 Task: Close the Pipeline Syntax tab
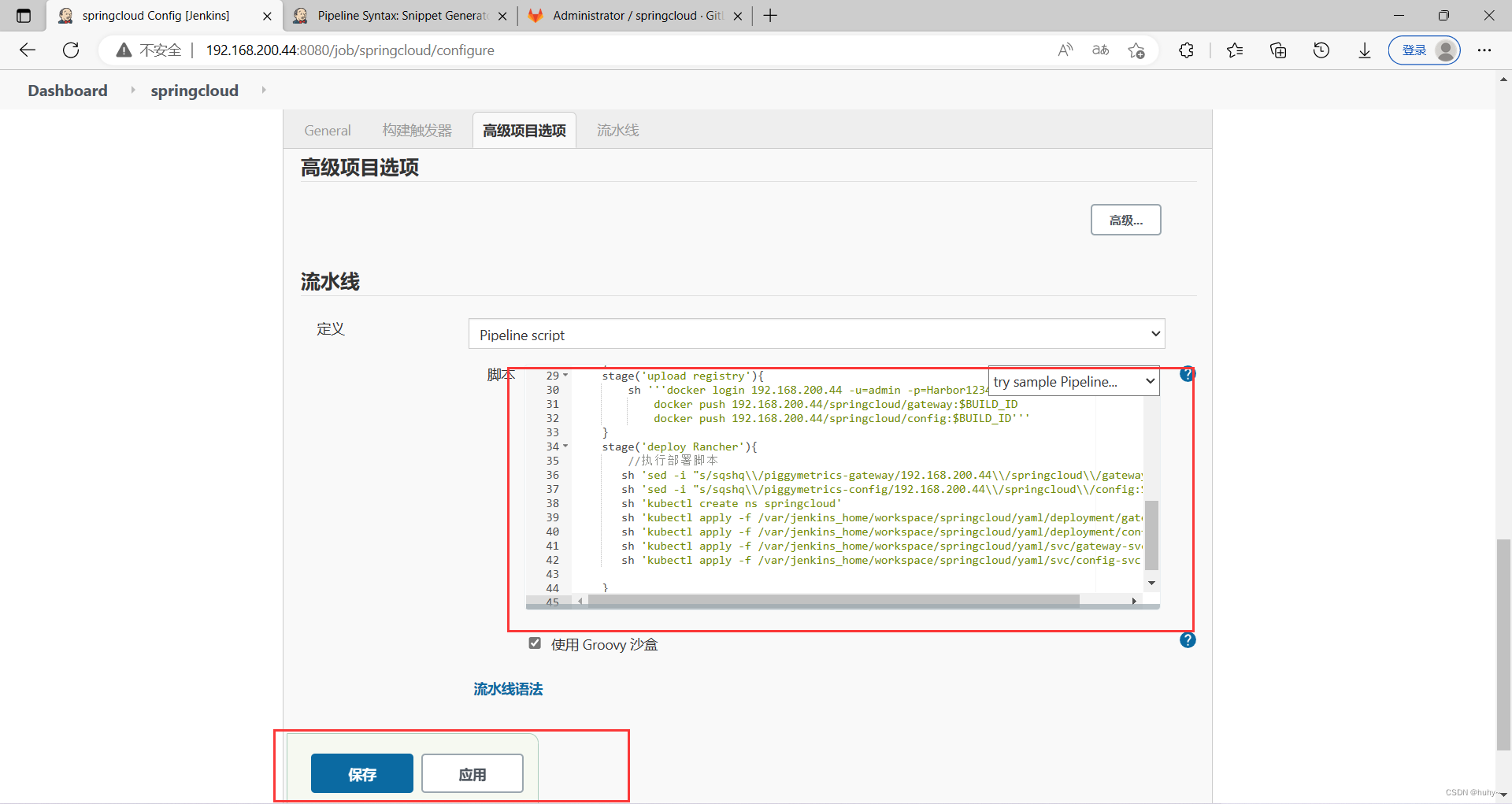502,16
